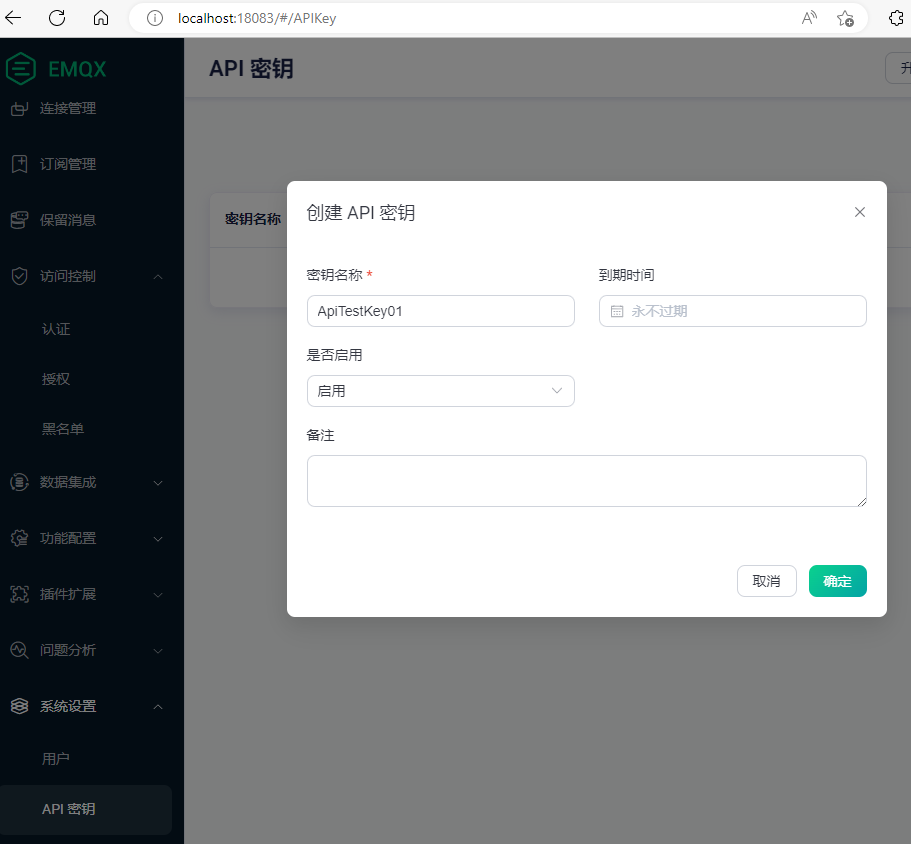Open 数据集成 section
The width and height of the screenshot is (911, 844).
pos(67,482)
